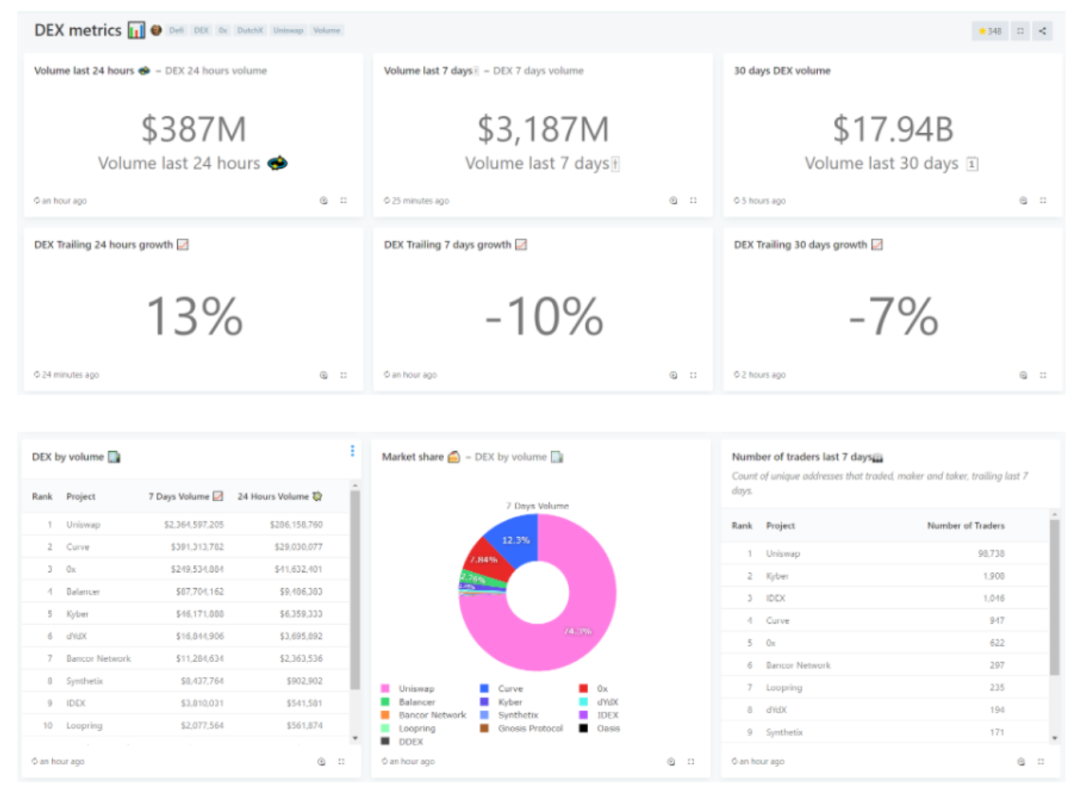
Task: Click scrollbar down arrow in DEX by volume table
Action: pos(353,738)
